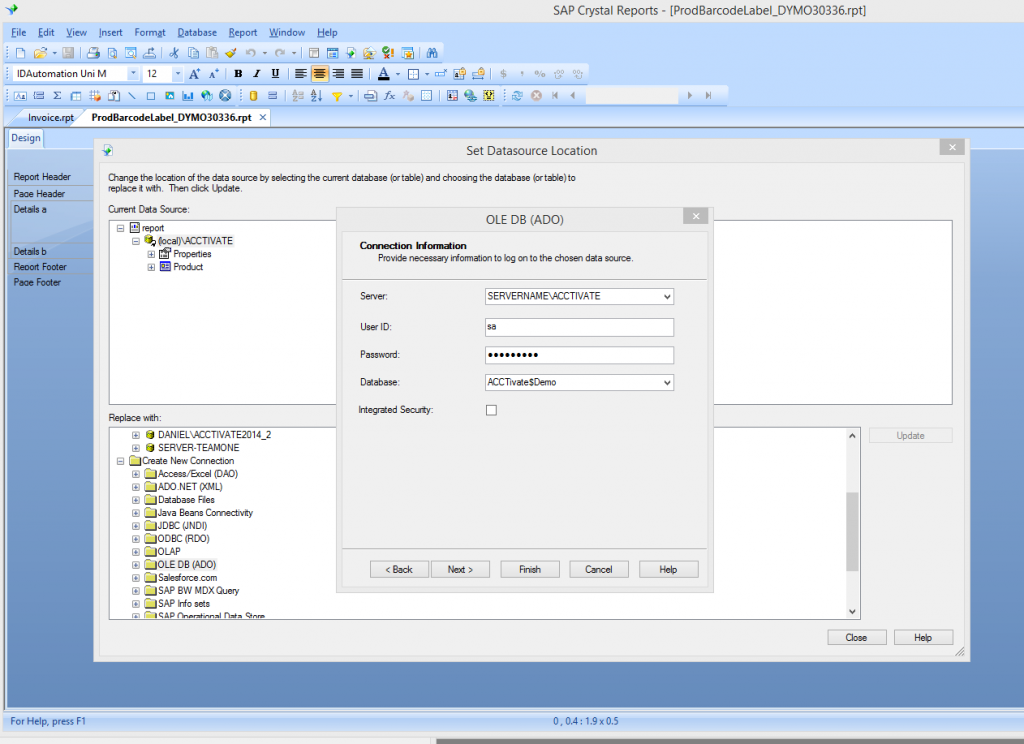Open the Select Expert funnel icon
This screenshot has width=1024, height=744.
(x=337, y=95)
